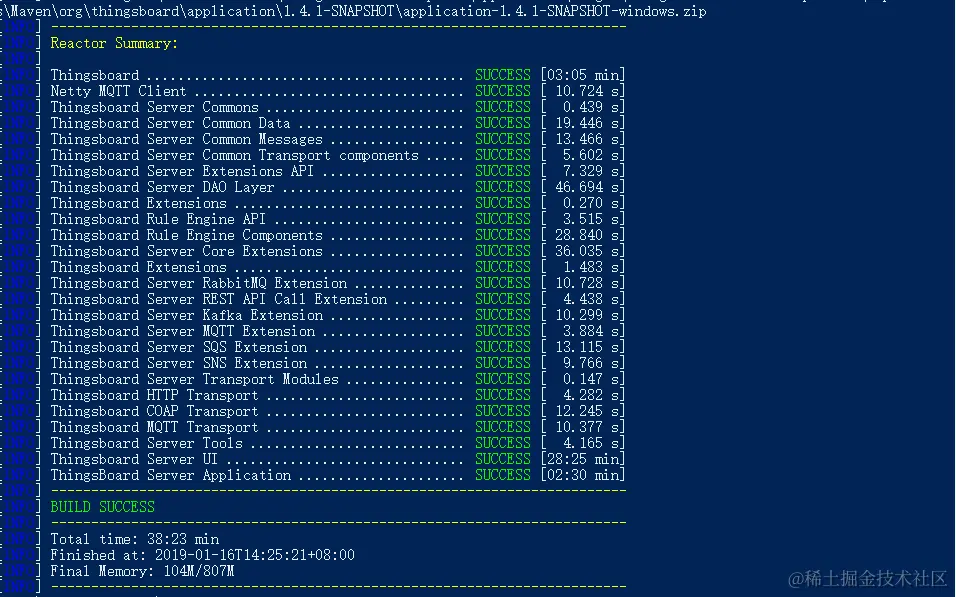This screenshot has height=597, width=956.
Task: Click the '36.035 s' duration value
Action: pos(587,251)
